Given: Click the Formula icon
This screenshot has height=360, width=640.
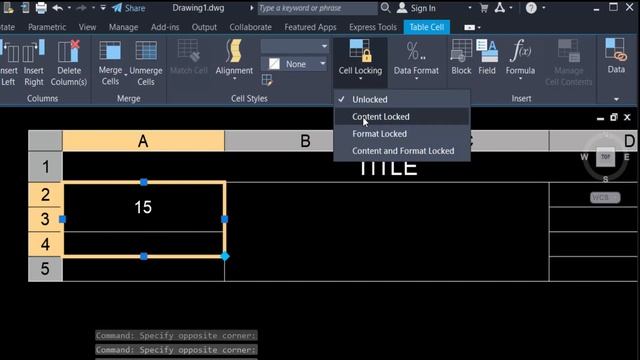Looking at the screenshot, I should pyautogui.click(x=520, y=51).
